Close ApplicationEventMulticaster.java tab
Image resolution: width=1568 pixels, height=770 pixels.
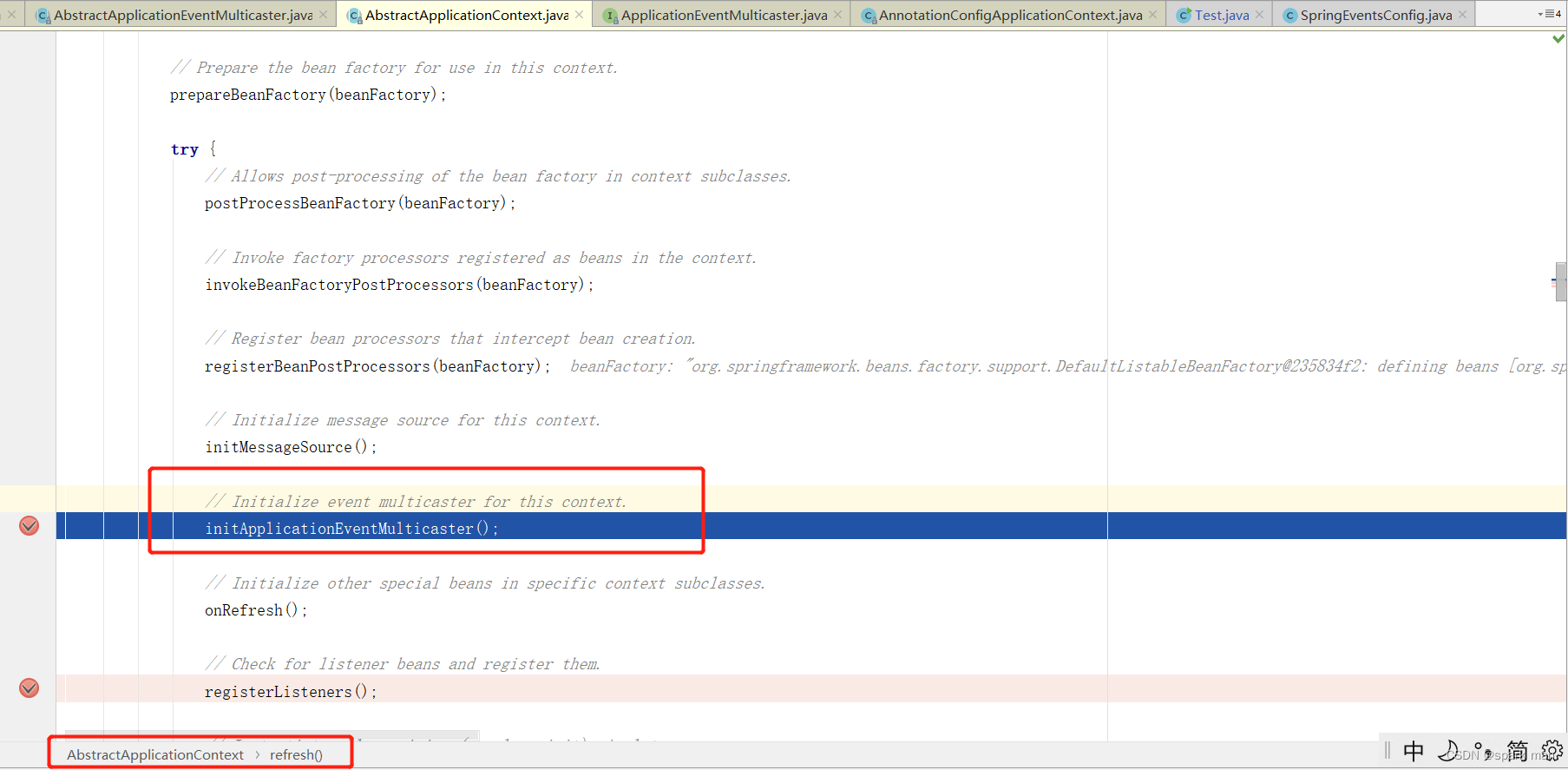tap(837, 15)
